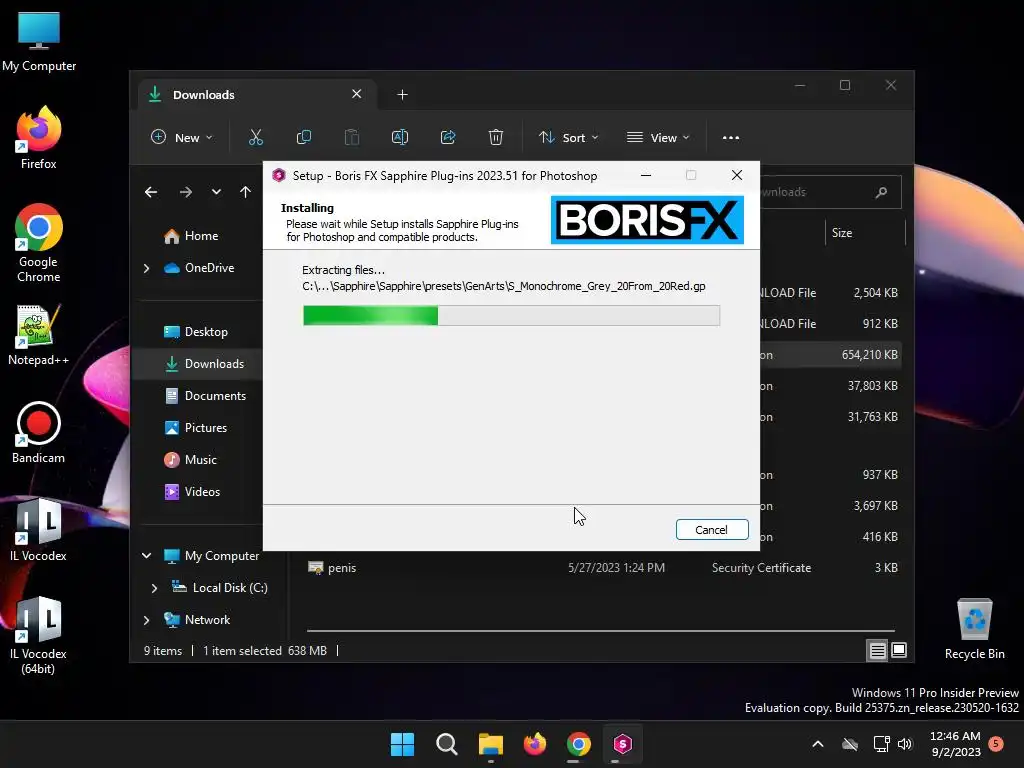Click the 2,504 KB file size cell
This screenshot has width=1024, height=768.
click(875, 293)
